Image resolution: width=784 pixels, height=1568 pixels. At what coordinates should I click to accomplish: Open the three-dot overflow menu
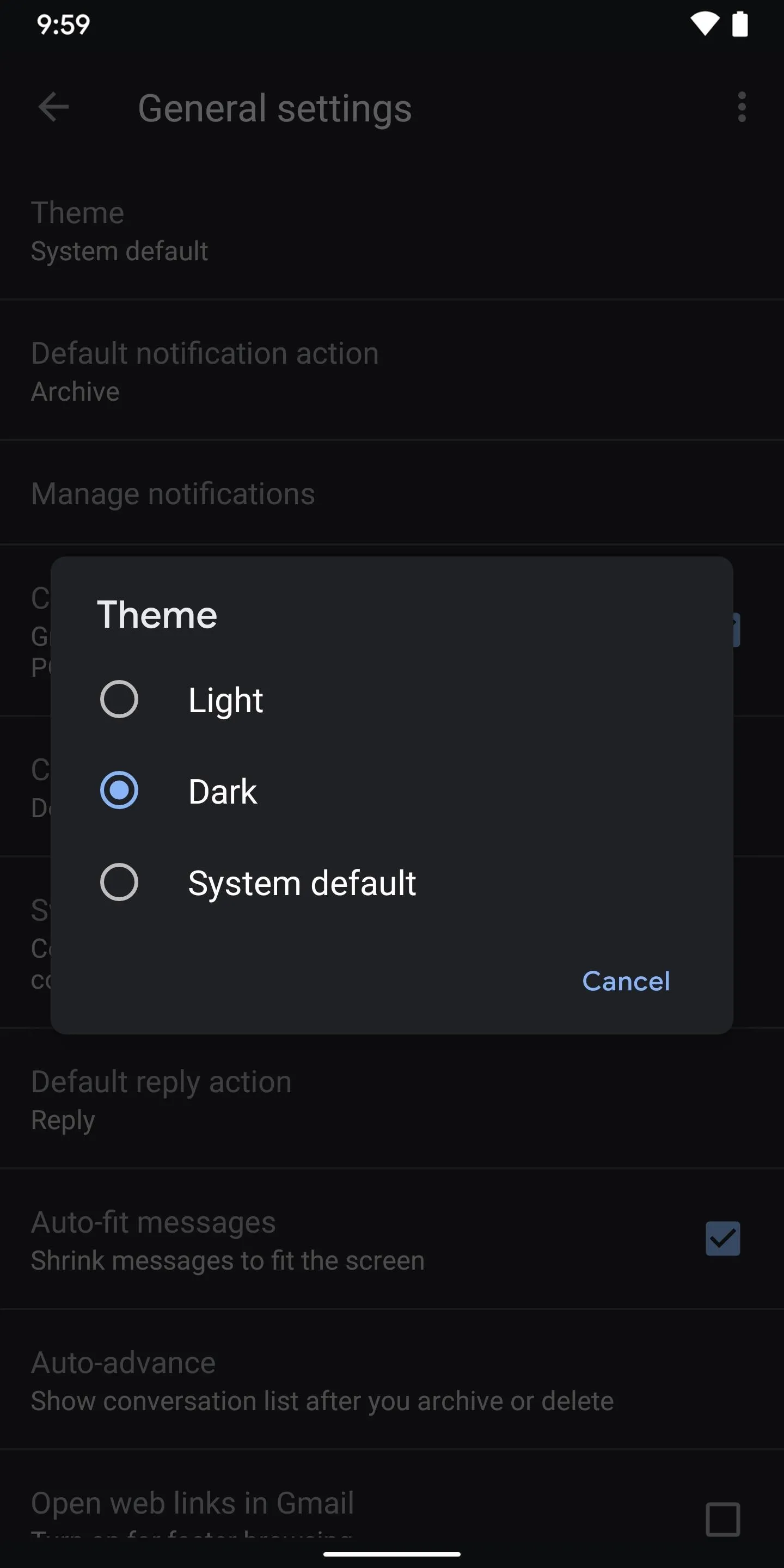[x=742, y=107]
